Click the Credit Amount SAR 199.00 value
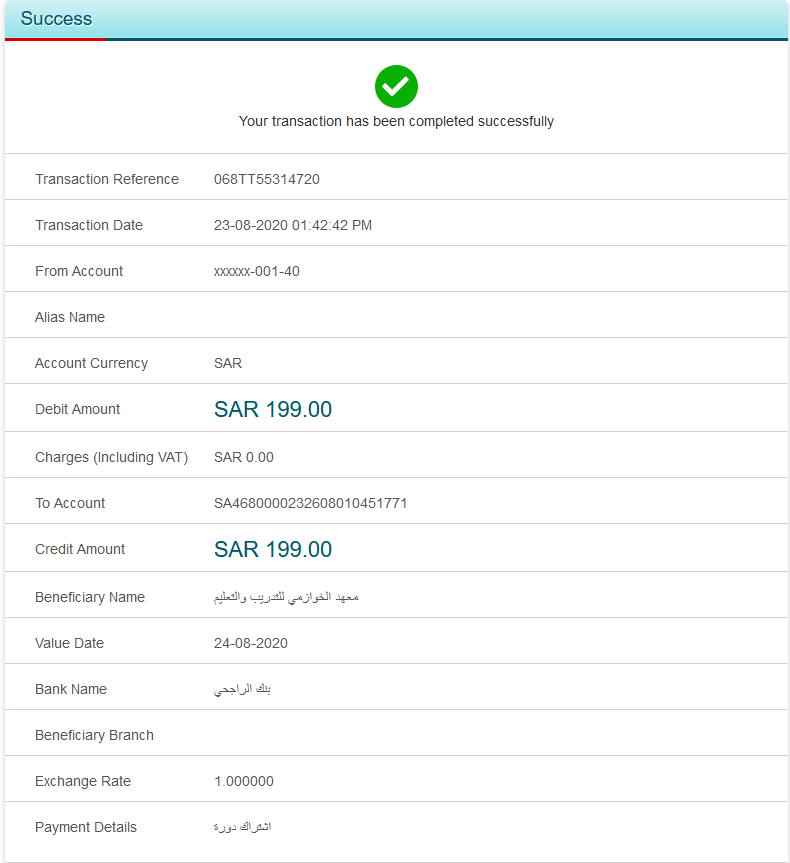 272,549
